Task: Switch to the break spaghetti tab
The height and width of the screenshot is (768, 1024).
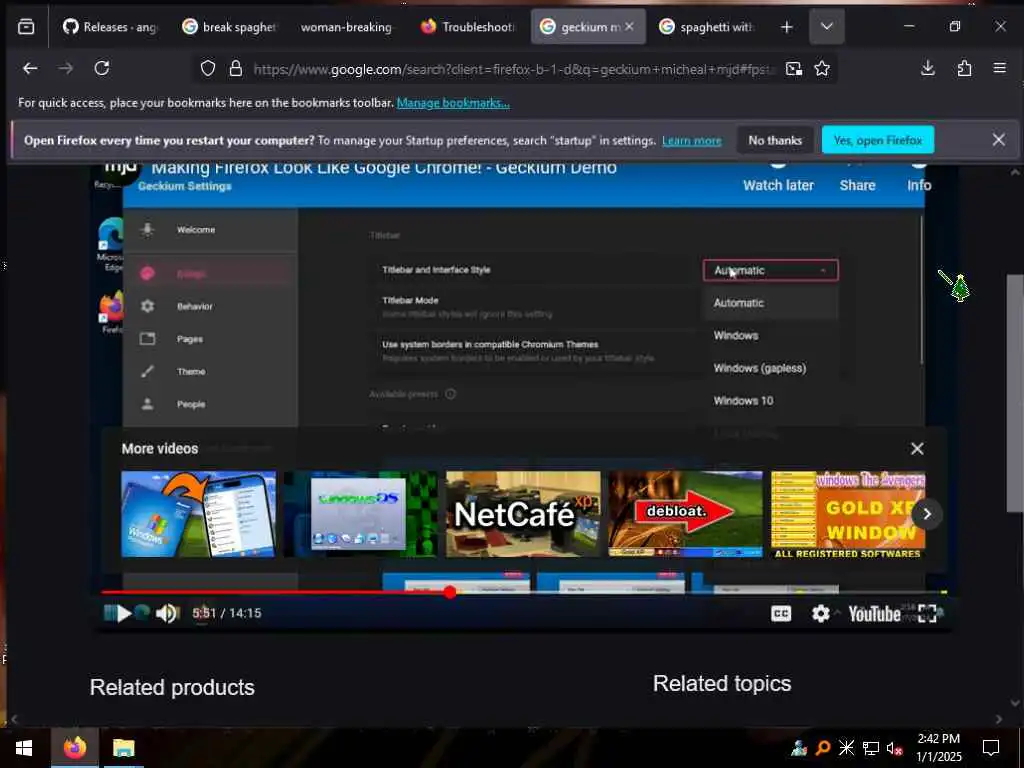Action: 229,27
